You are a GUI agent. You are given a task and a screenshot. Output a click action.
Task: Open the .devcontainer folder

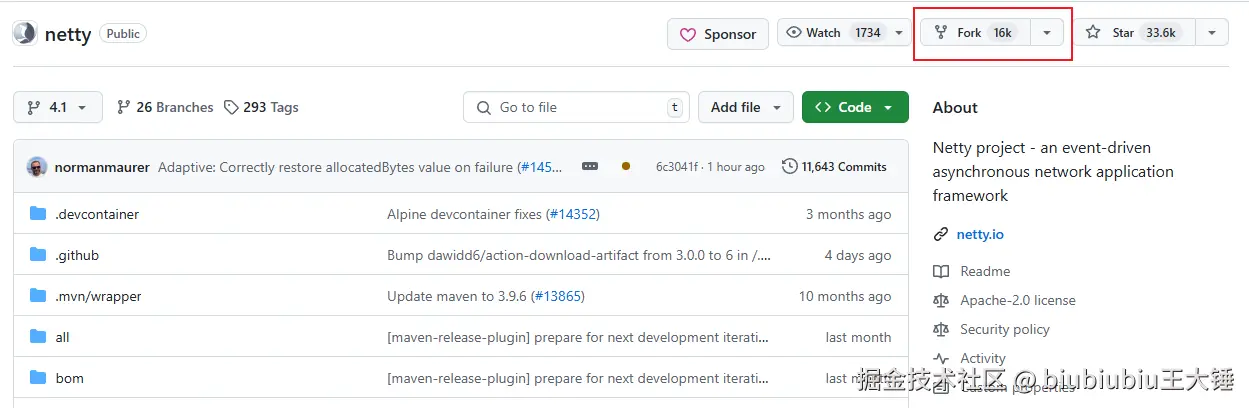[x=97, y=214]
